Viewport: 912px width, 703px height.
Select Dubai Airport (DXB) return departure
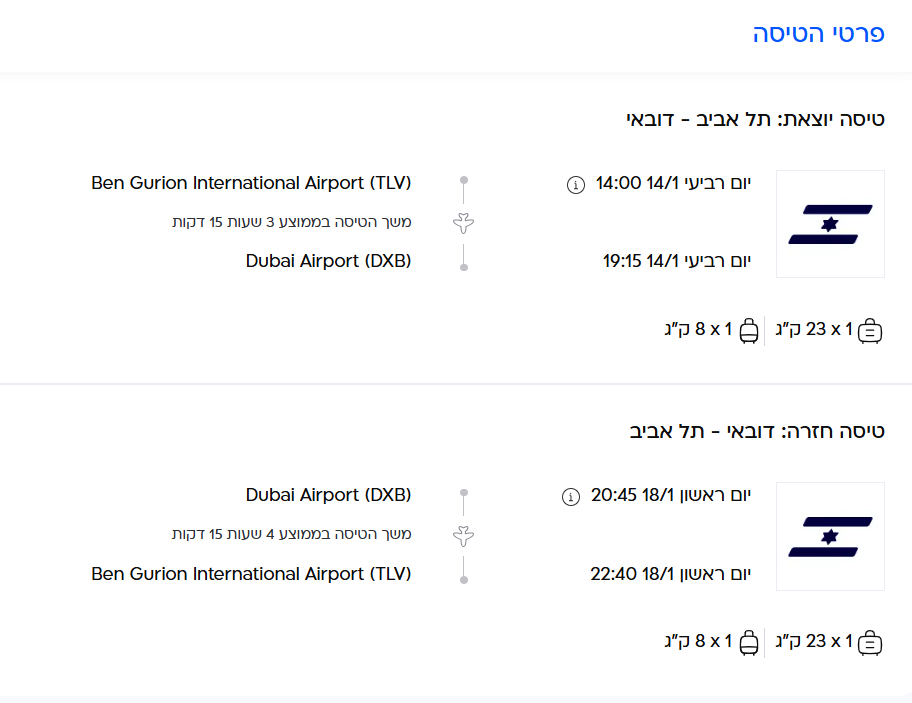point(329,495)
